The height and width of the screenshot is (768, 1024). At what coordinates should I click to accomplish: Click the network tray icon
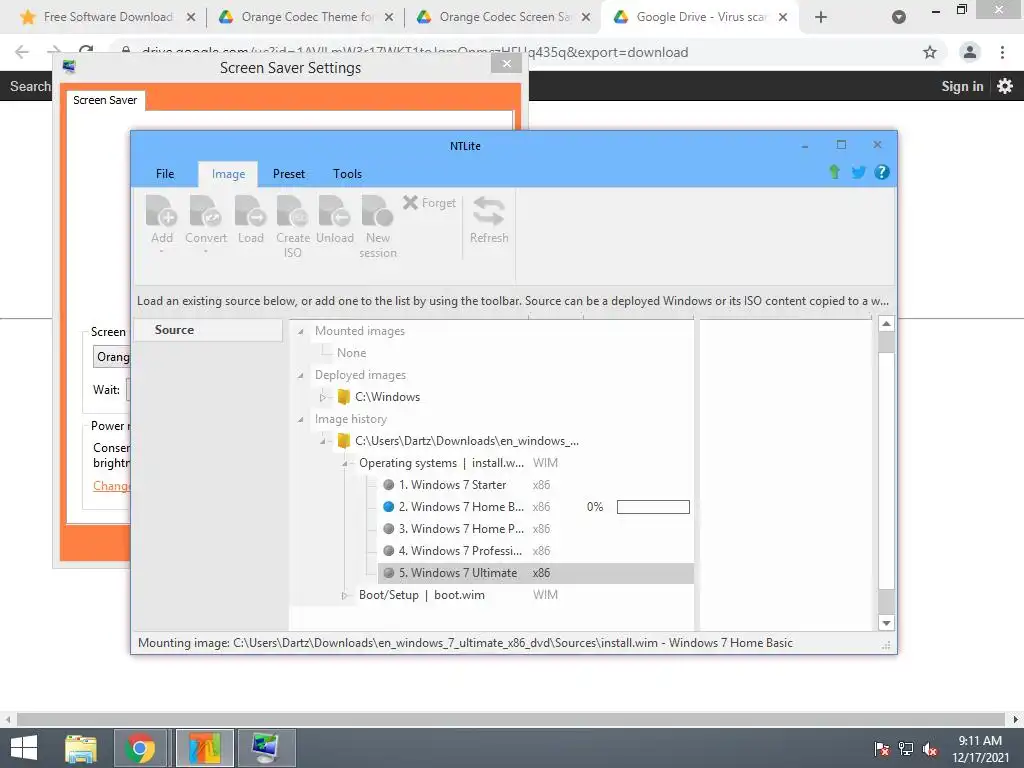(x=906, y=749)
